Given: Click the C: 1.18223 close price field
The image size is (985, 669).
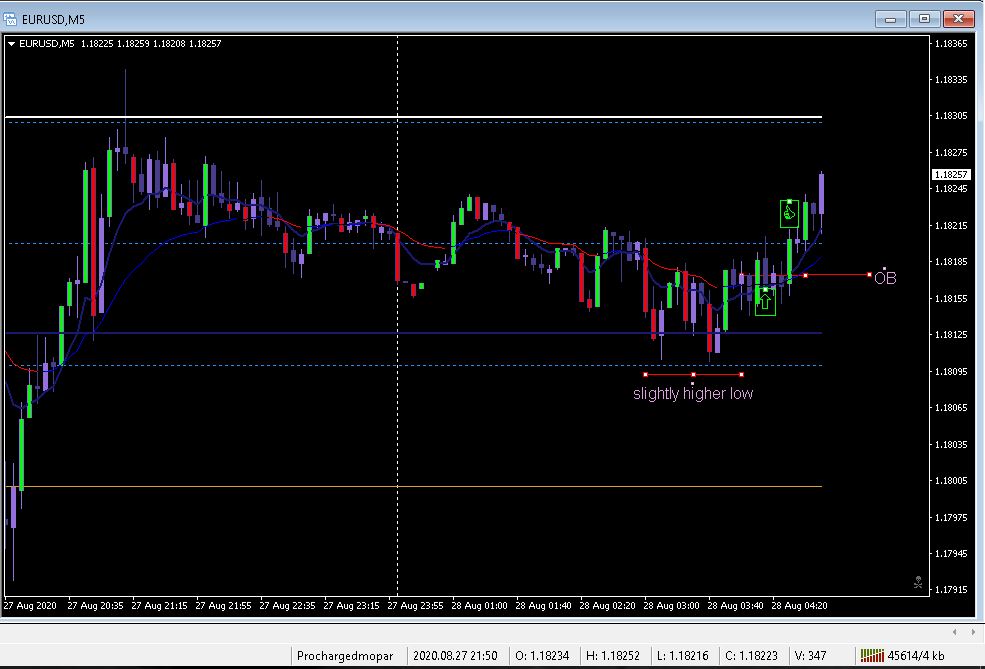Looking at the screenshot, I should coord(751,656).
